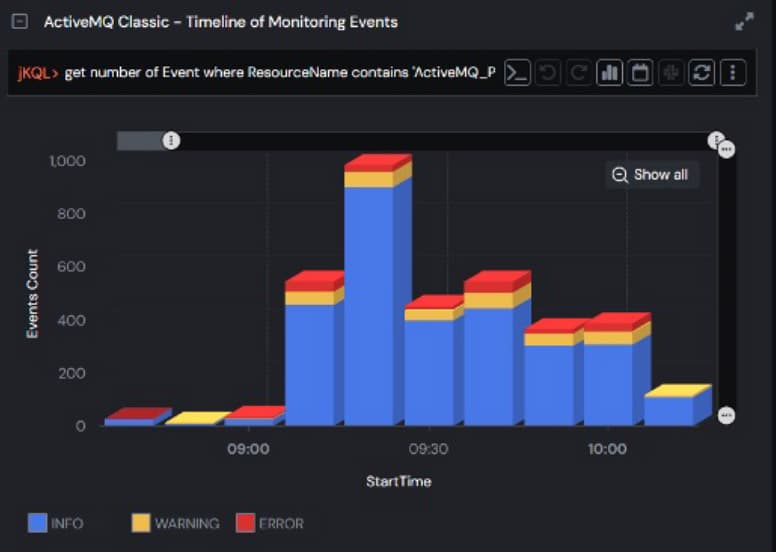
Task: Click the jKQL query input field
Action: 280,73
